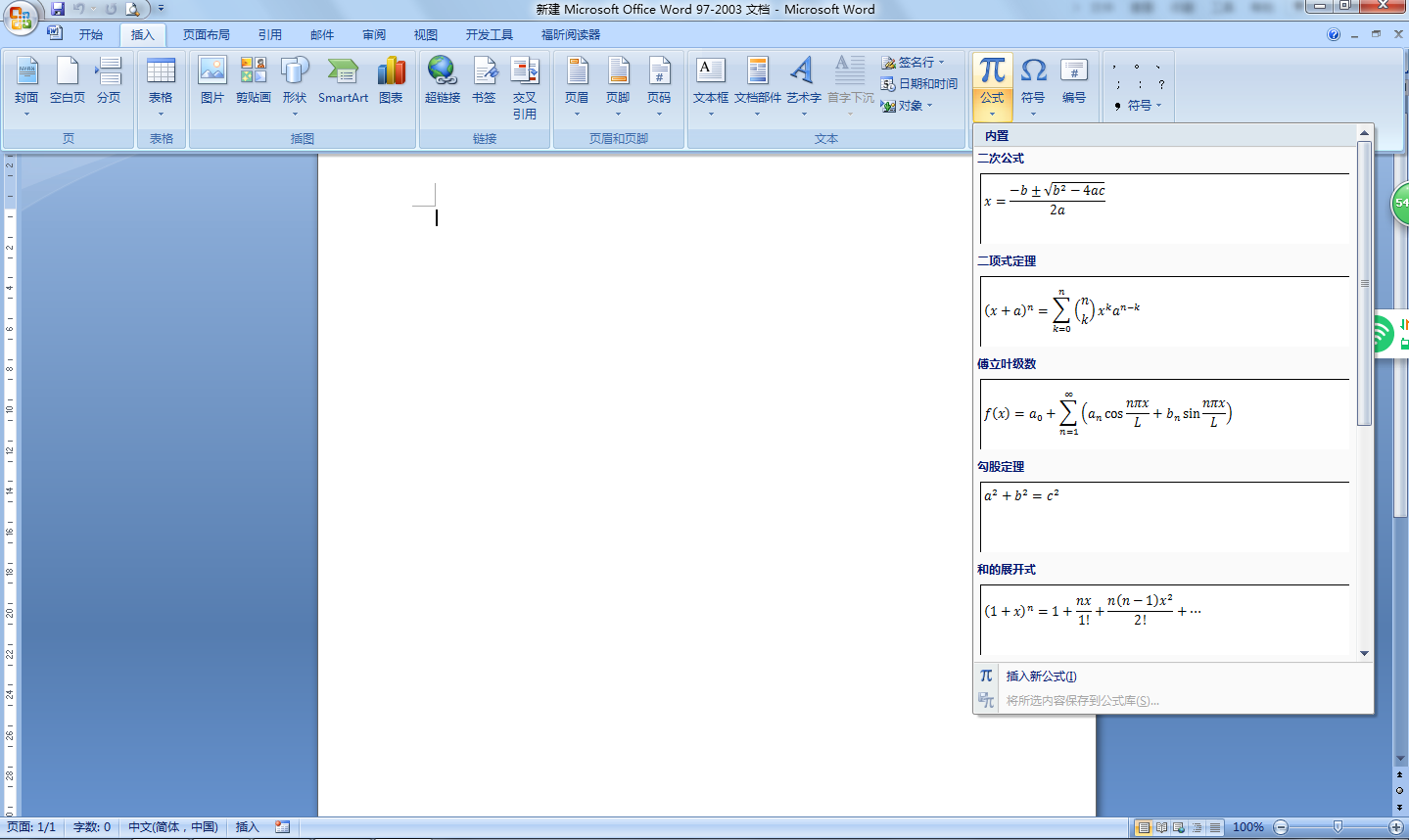Switch to the 邮件 tab
Viewport: 1409px width, 840px height.
[x=322, y=35]
